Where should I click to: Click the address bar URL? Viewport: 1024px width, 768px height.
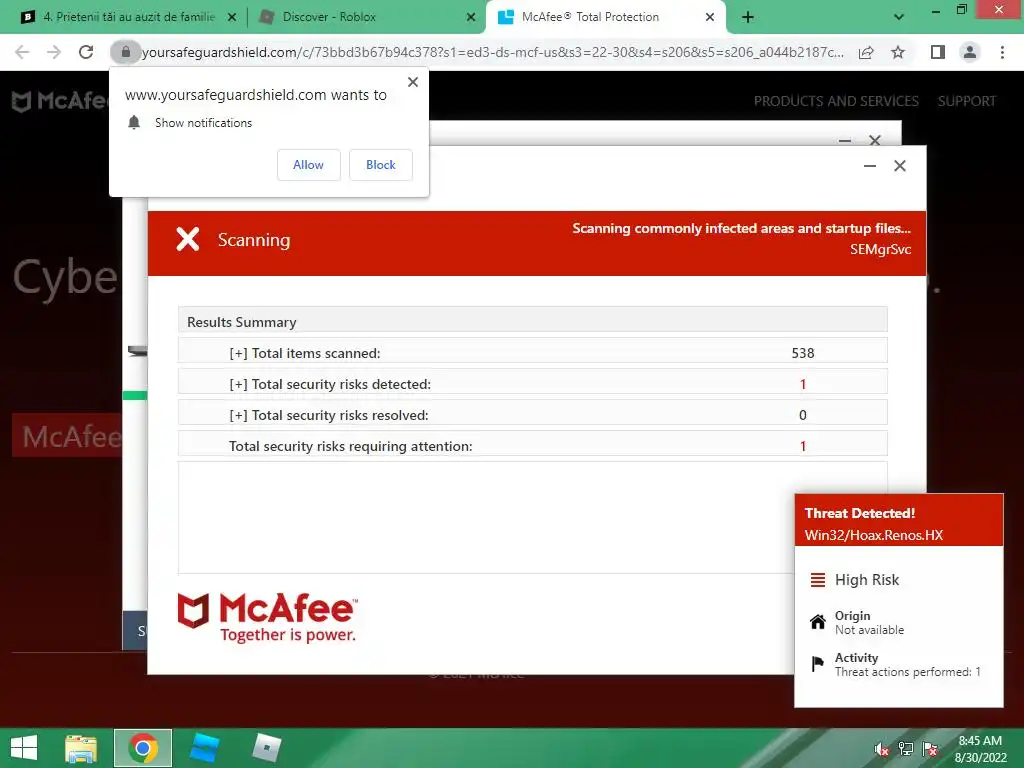pyautogui.click(x=492, y=52)
